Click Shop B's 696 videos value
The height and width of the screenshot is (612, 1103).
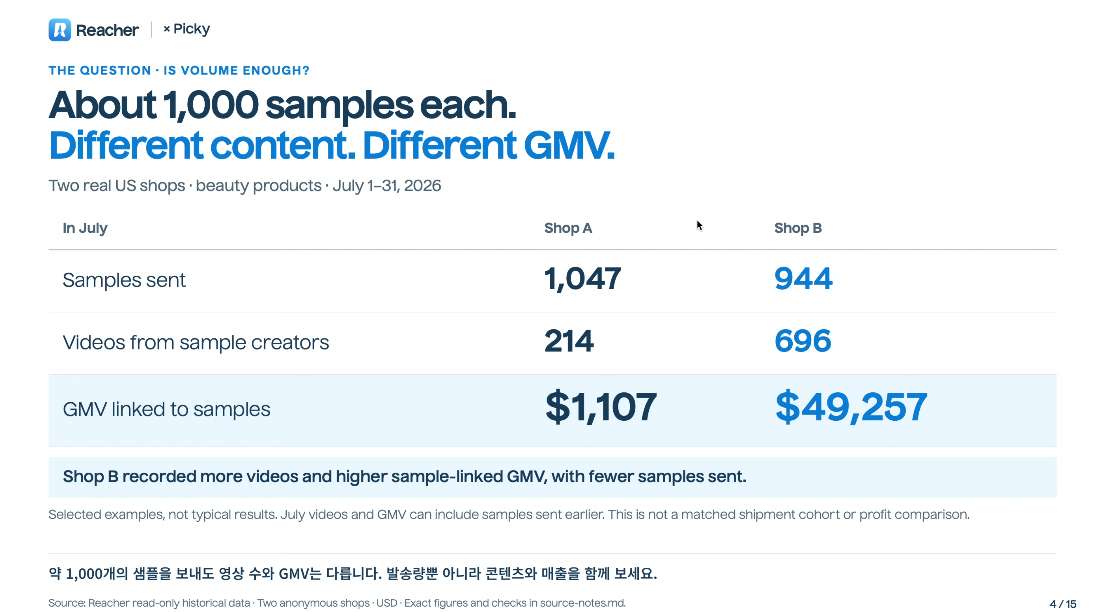click(x=803, y=341)
